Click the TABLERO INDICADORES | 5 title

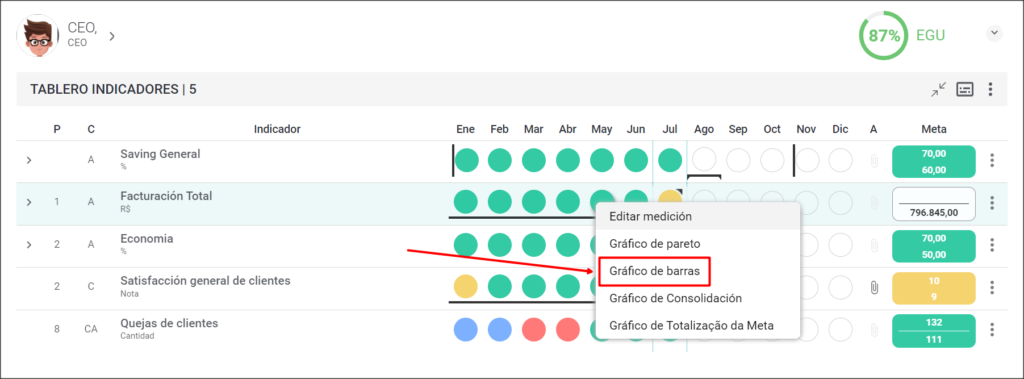point(114,90)
